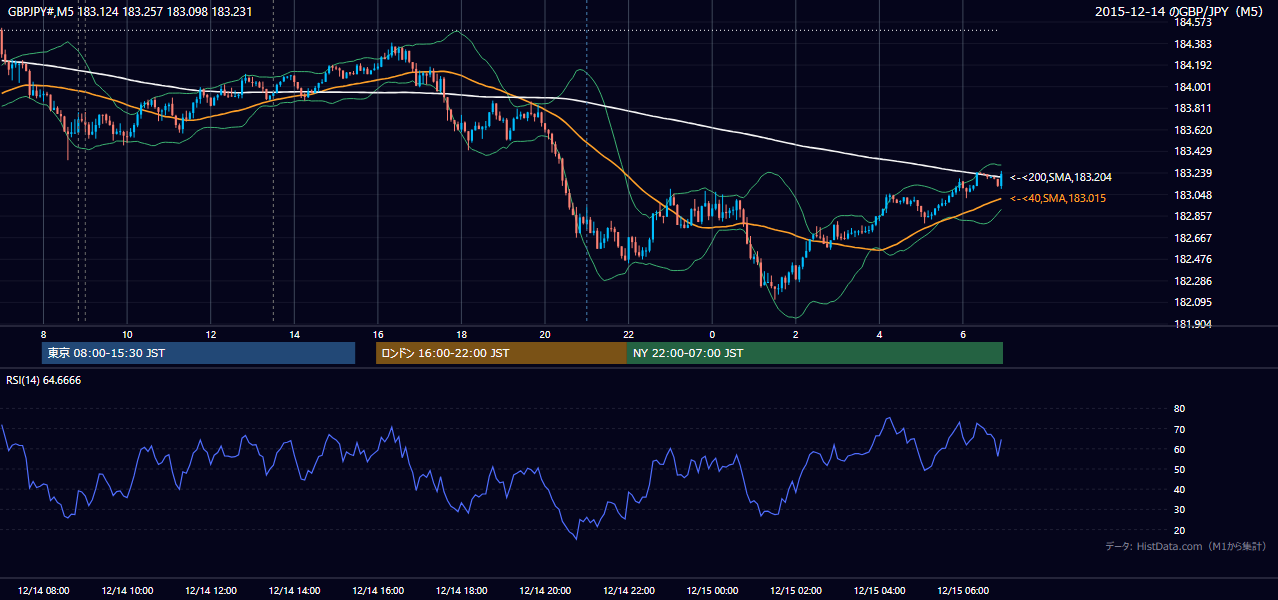Click the 12/15 02:00 time axis label
This screenshot has height=600, width=1278.
coord(796,591)
